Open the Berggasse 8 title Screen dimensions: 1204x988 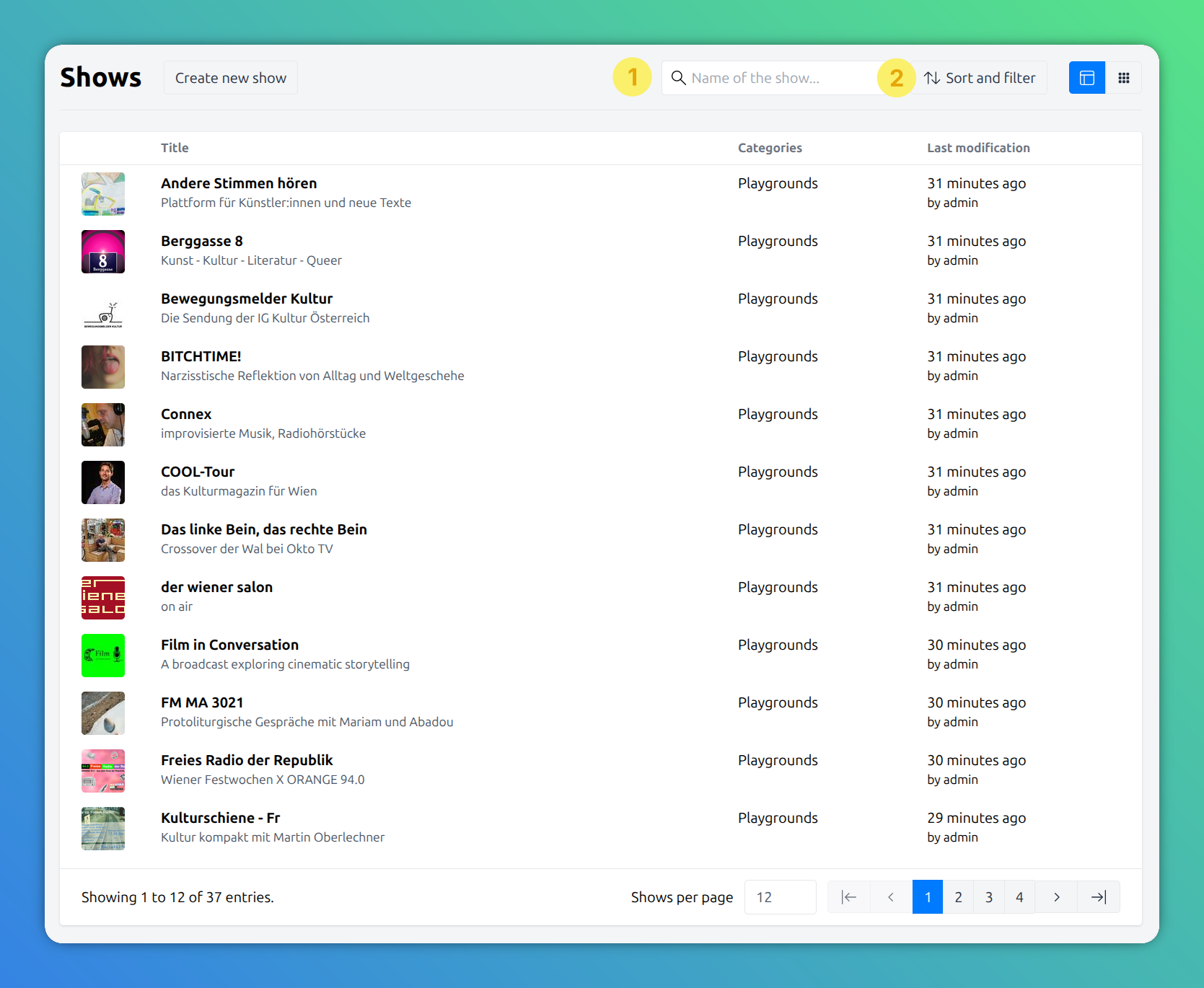[202, 241]
